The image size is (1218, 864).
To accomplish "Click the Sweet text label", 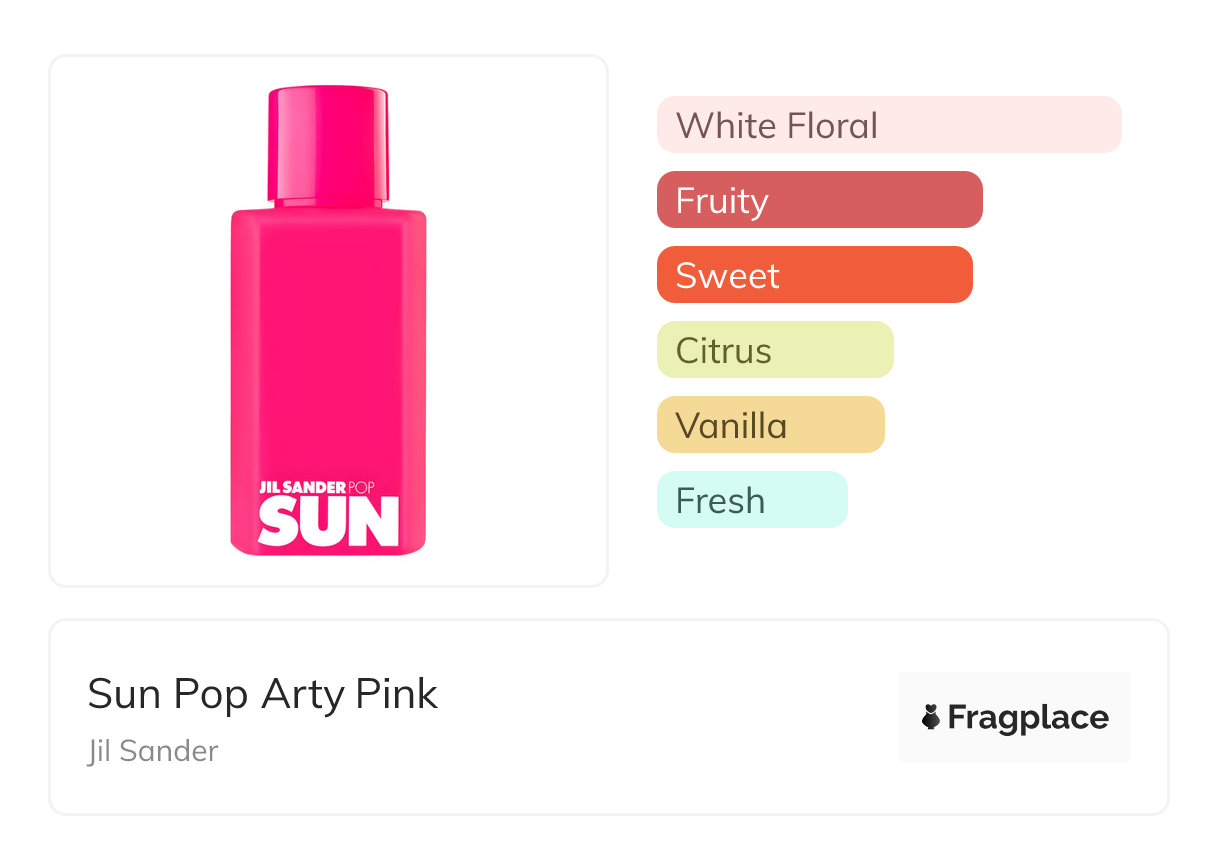I will [x=727, y=276].
